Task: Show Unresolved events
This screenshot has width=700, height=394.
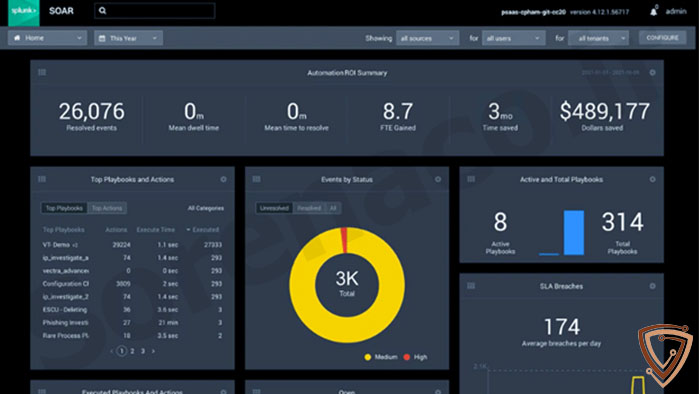Action: coord(274,208)
